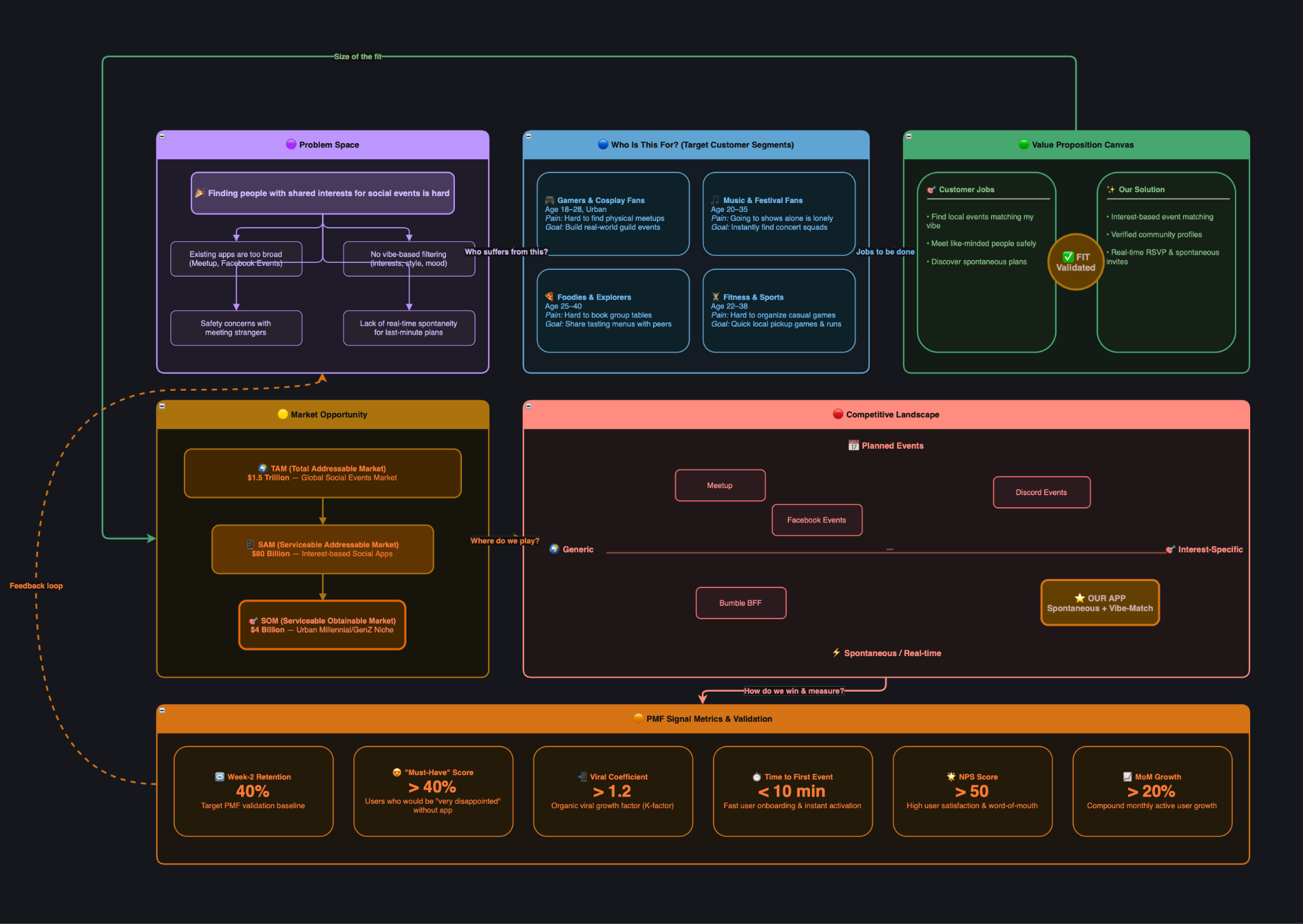Screen dimensions: 1303x924
Task: Select the Discord Events competitor node
Action: (x=1042, y=493)
